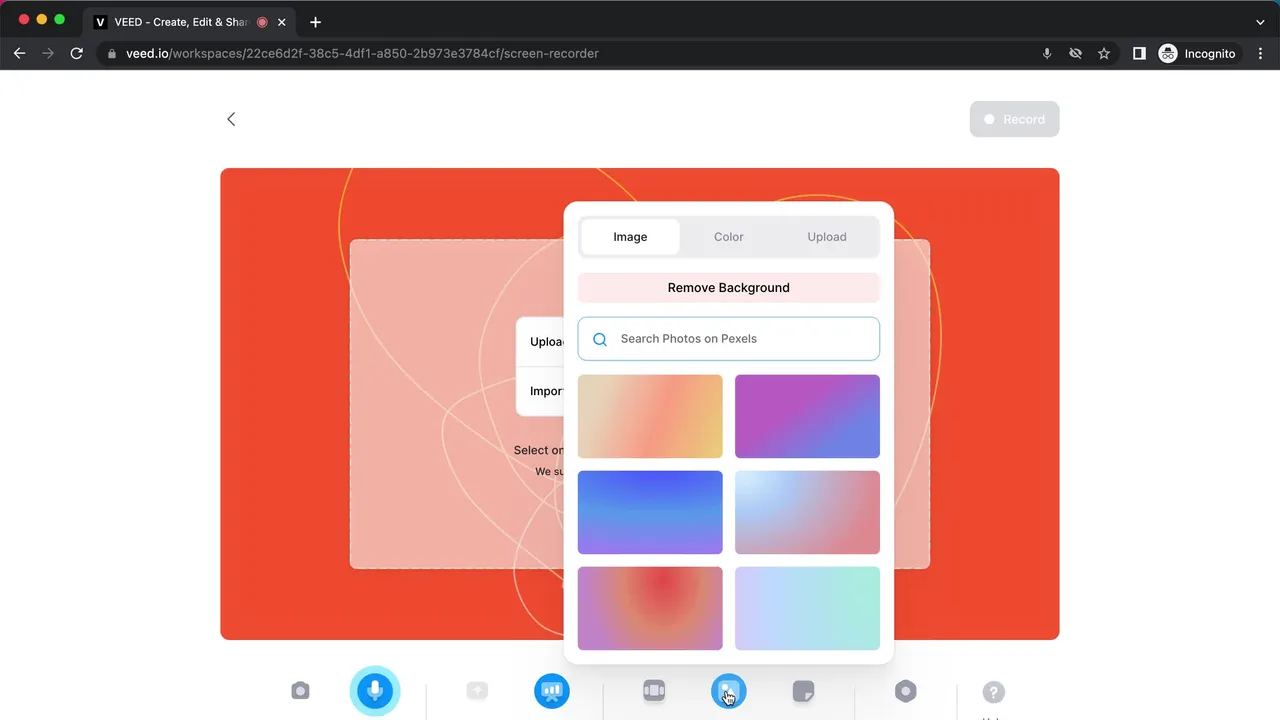Click the crossed-out eye icon in address bar
Screen dimensions: 1280x720
point(1075,54)
